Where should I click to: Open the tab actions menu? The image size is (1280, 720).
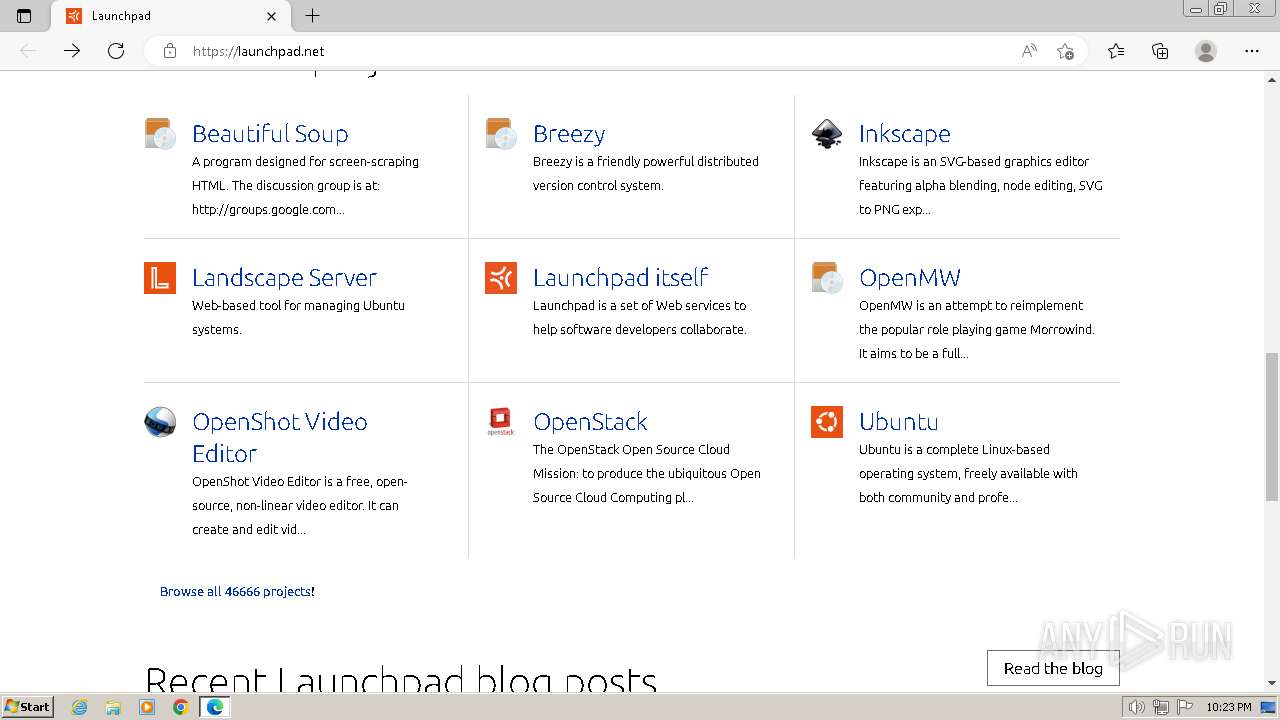coord(24,16)
